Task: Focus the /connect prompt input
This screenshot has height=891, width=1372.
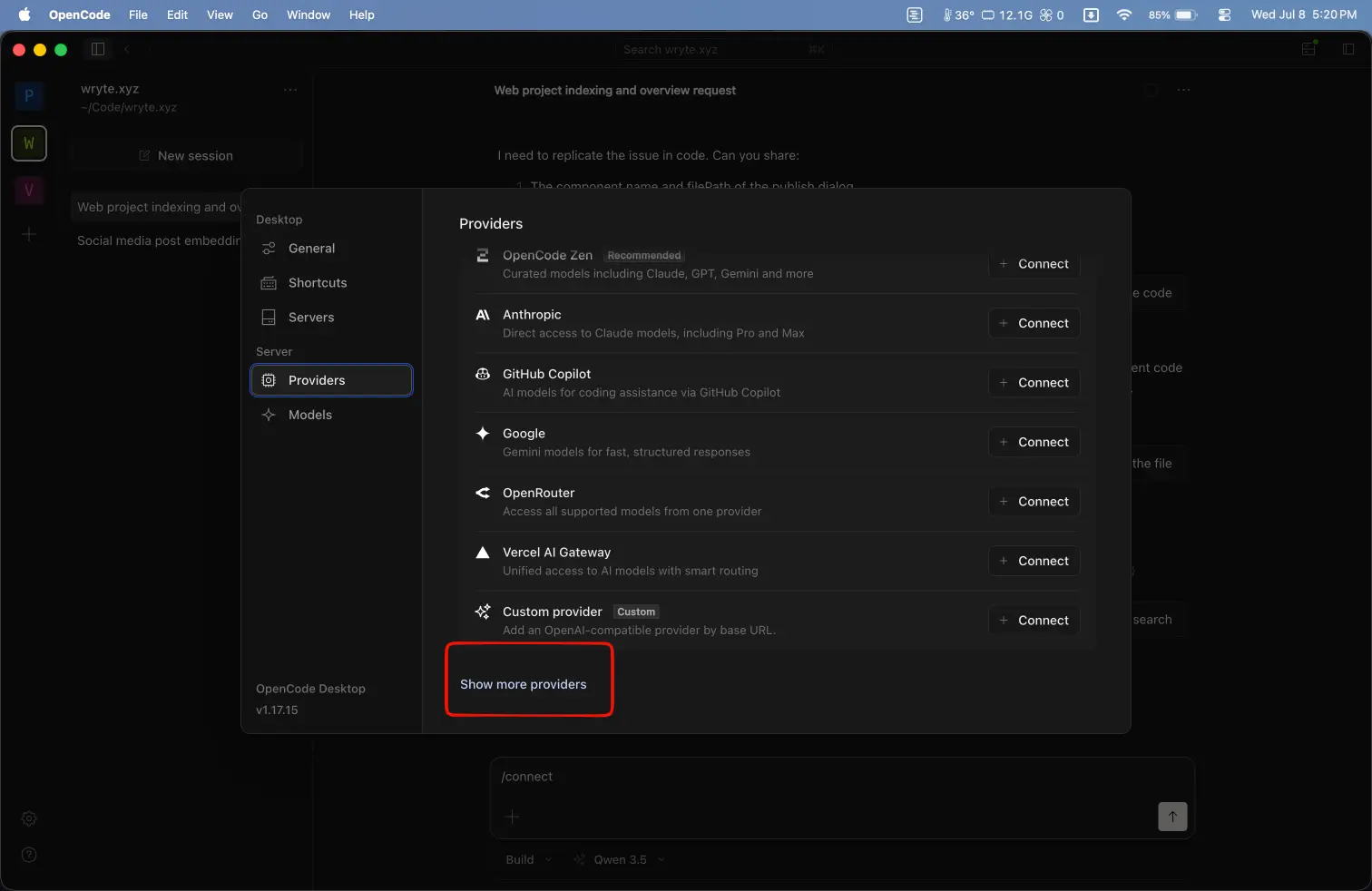Action: tap(841, 777)
